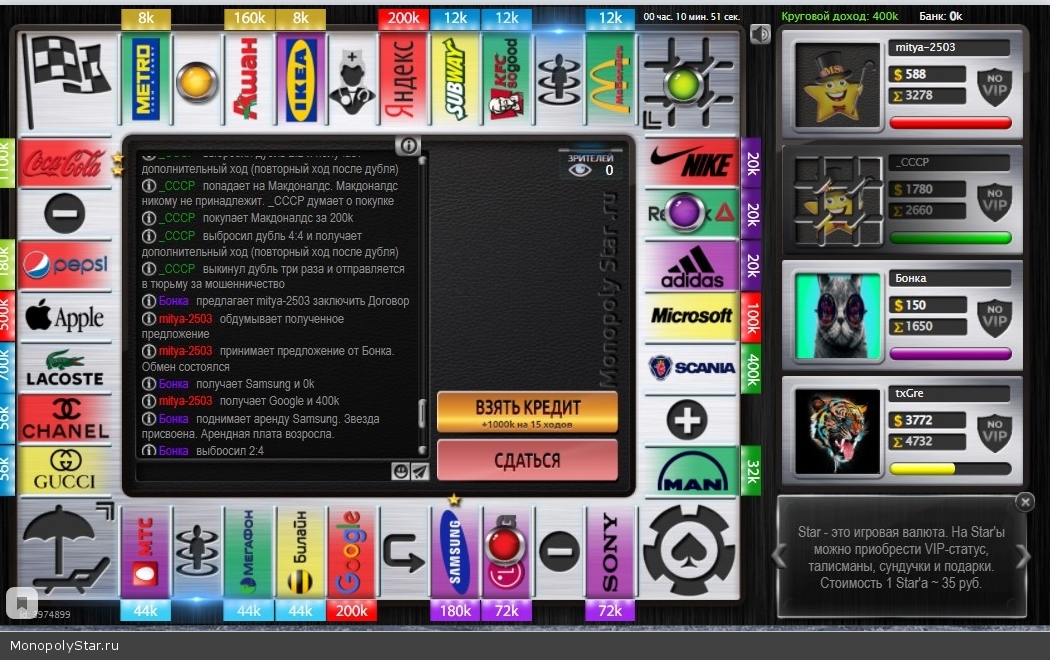This screenshot has height=660, width=1050.
Task: Select the Subway property cell
Action: 455,79
